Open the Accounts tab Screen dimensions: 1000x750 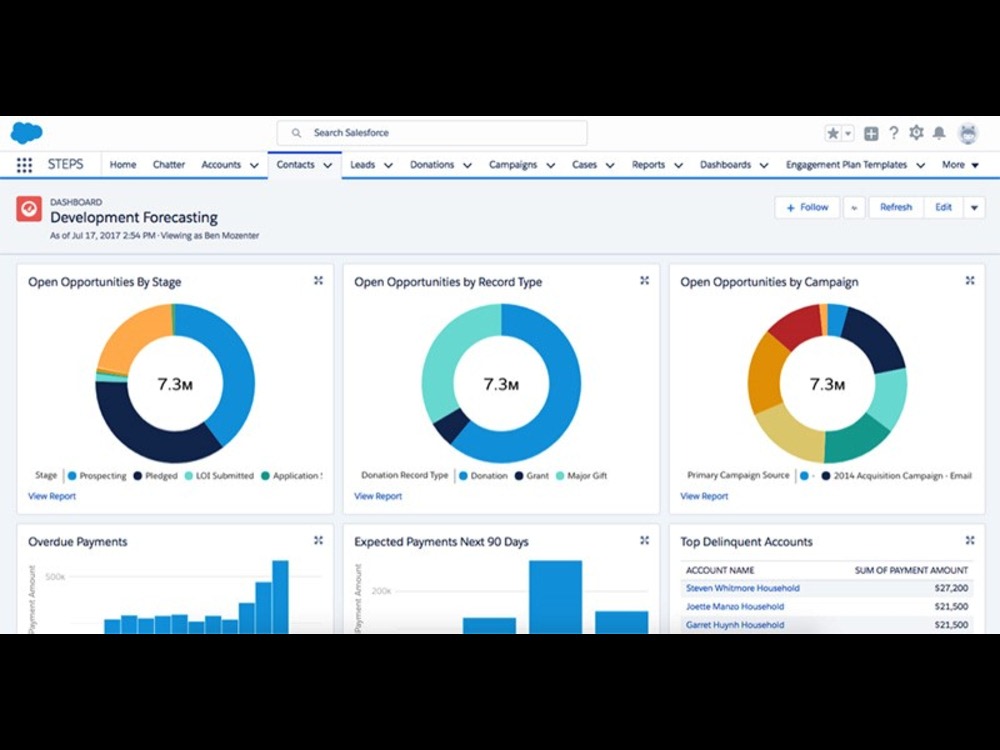(x=221, y=165)
